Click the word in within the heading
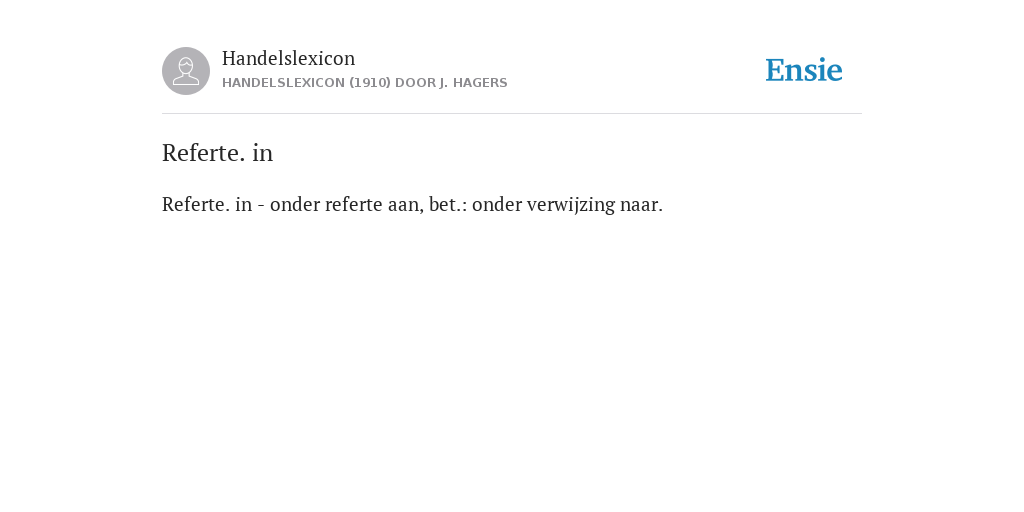Viewport: 1024px width, 512px height. point(263,153)
